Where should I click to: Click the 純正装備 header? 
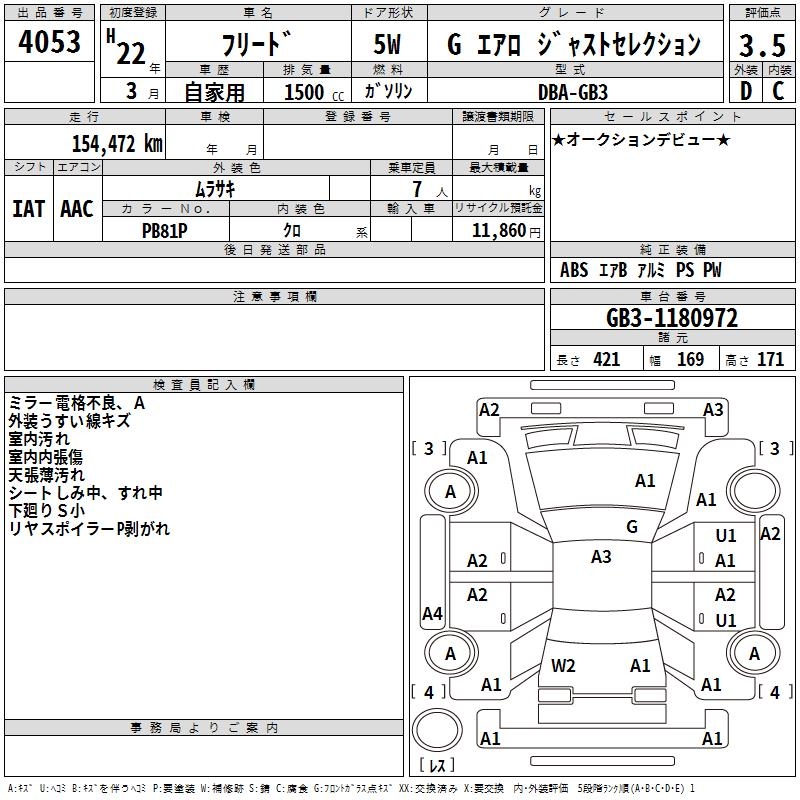coord(673,250)
